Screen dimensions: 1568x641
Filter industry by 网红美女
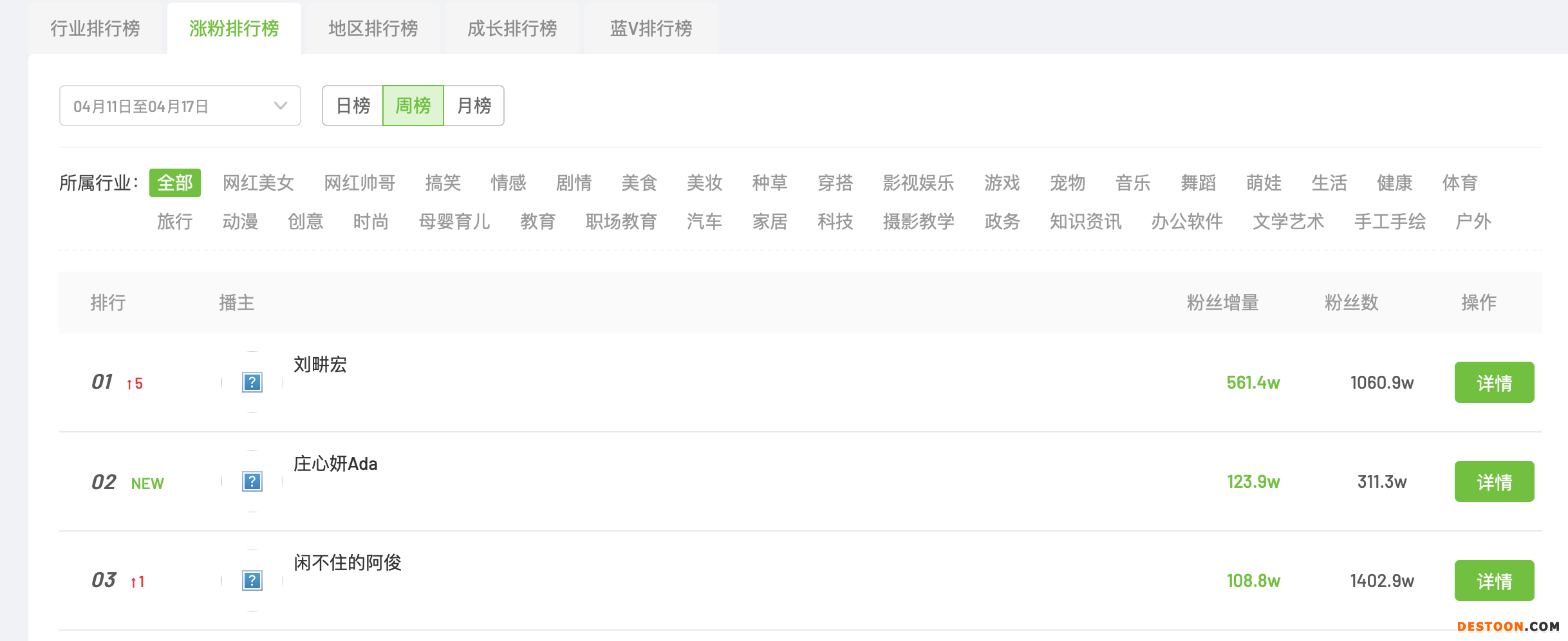pyautogui.click(x=258, y=183)
